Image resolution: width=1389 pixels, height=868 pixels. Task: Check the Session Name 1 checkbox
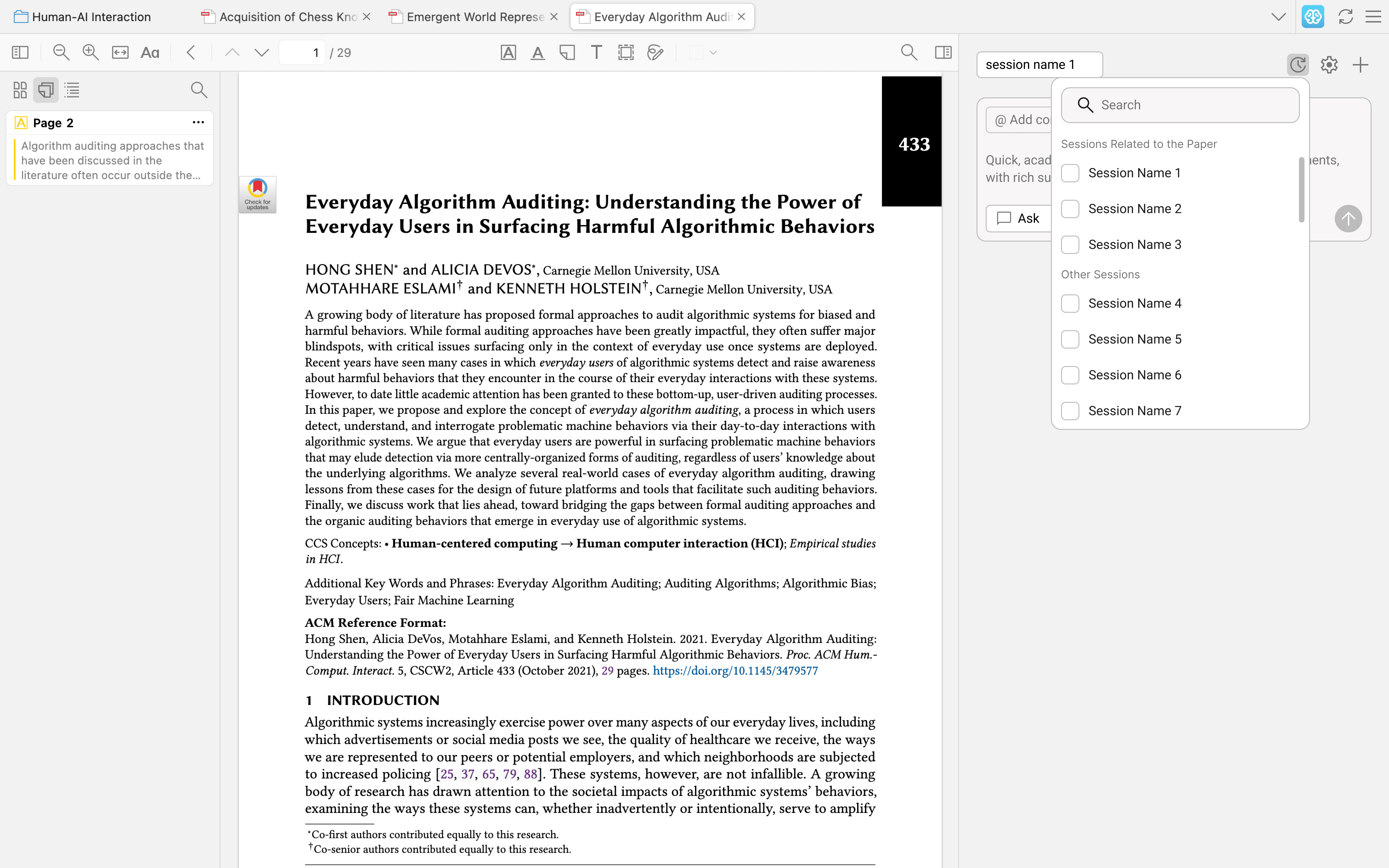point(1070,173)
